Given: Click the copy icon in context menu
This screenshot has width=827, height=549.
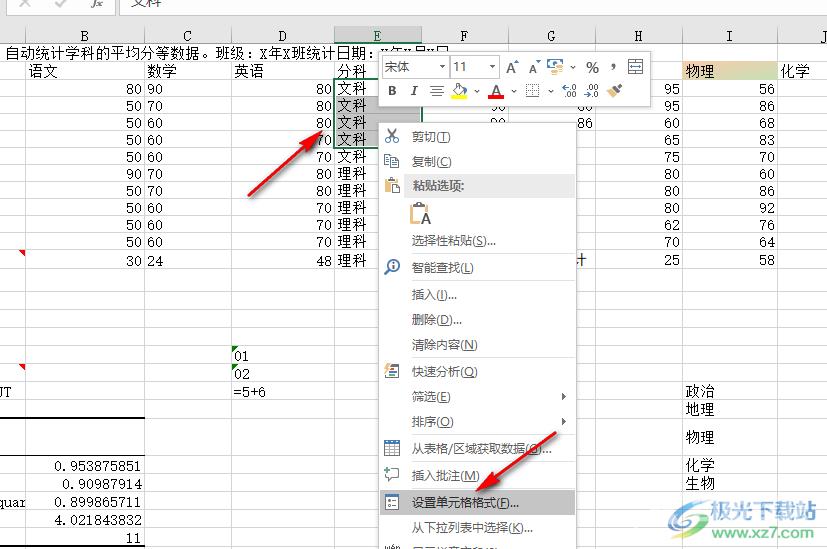Looking at the screenshot, I should [392, 161].
